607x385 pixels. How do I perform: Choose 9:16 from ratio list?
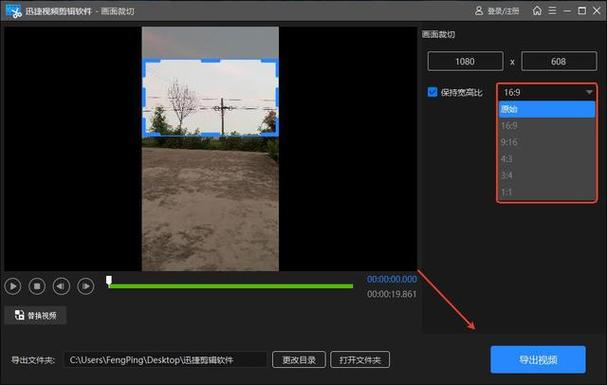(547, 142)
